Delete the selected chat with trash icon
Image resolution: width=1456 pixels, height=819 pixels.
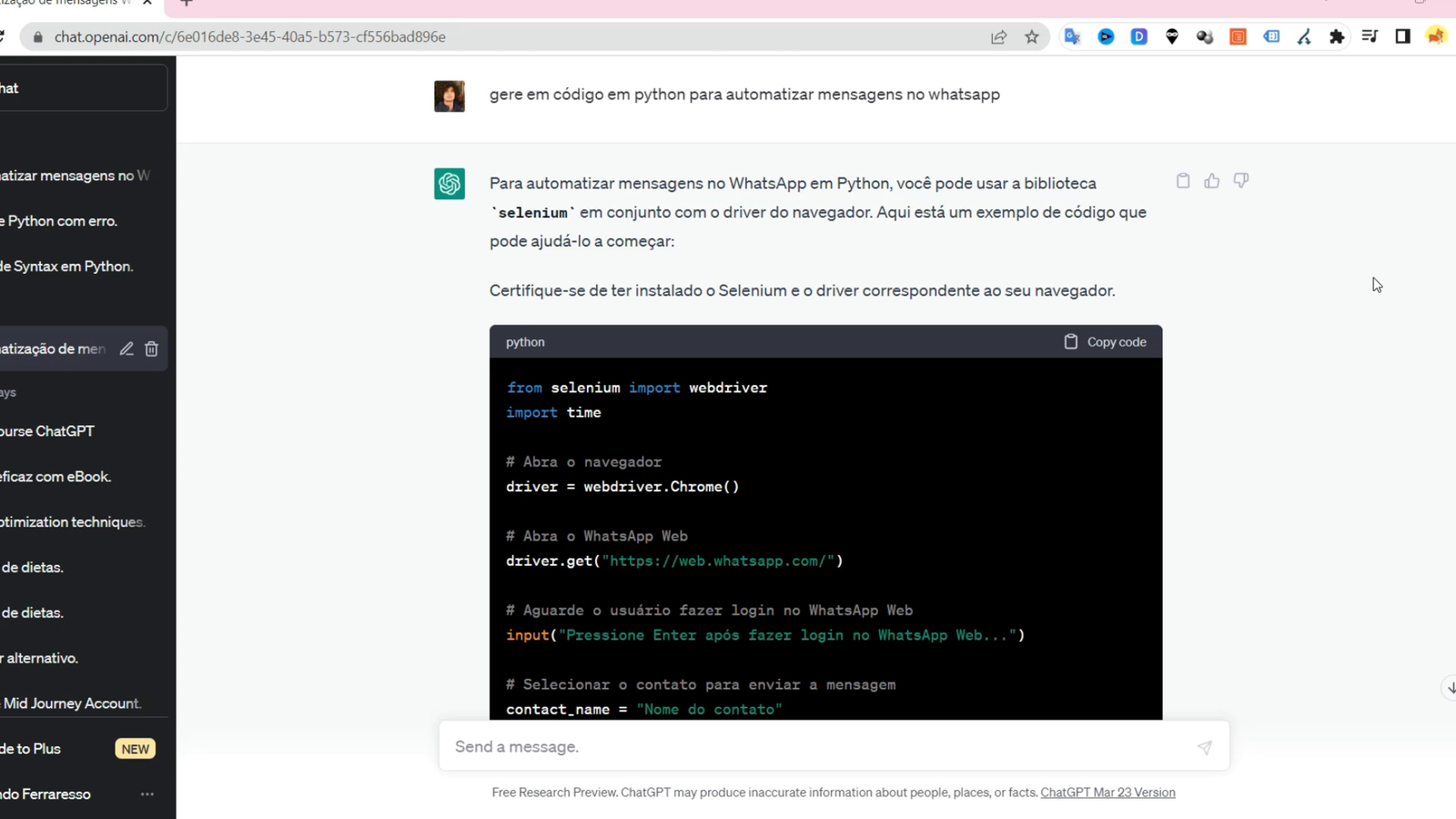coord(152,349)
